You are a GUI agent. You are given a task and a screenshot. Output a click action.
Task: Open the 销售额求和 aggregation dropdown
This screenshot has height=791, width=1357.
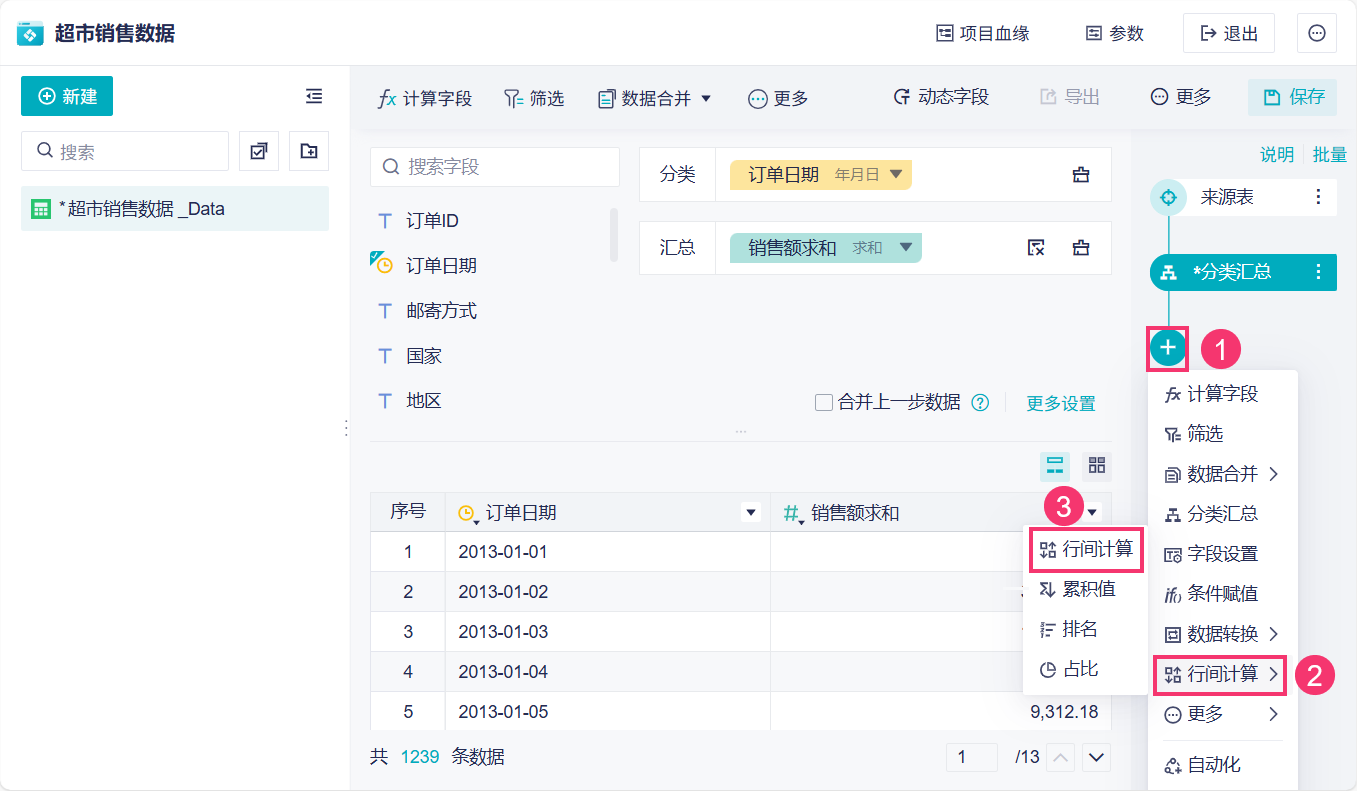coord(905,247)
